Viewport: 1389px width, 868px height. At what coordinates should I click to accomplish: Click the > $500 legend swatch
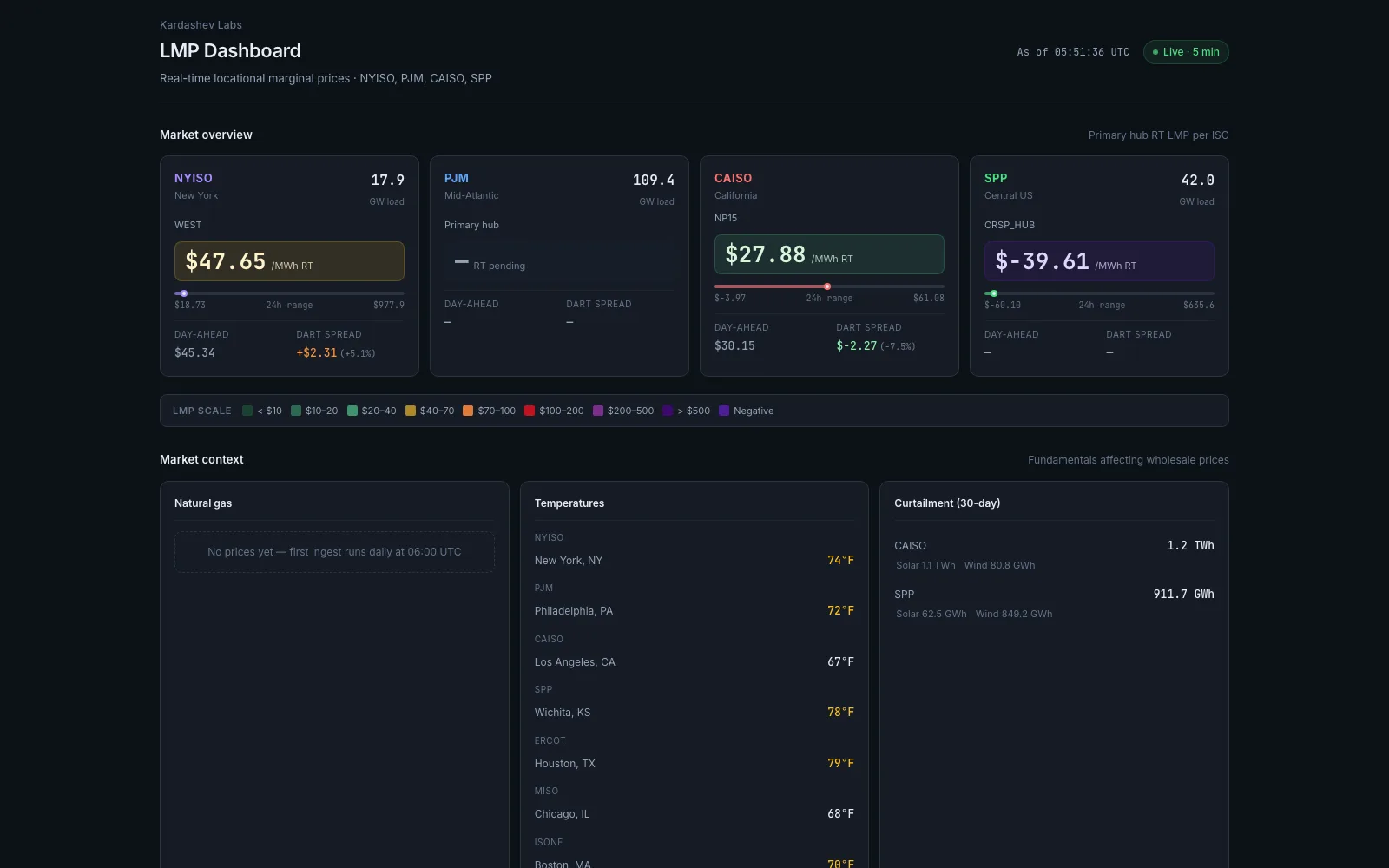668,411
